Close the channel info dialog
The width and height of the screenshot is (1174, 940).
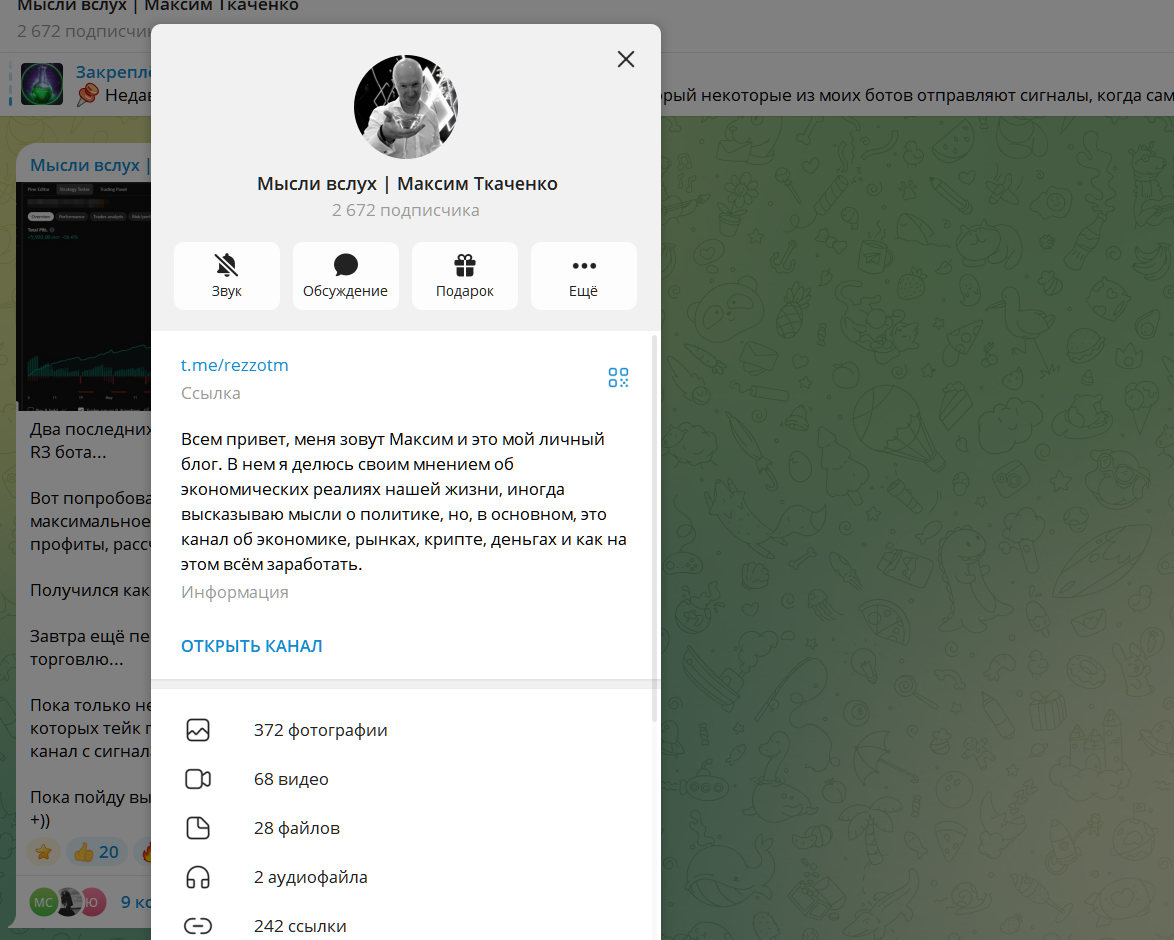[x=626, y=59]
